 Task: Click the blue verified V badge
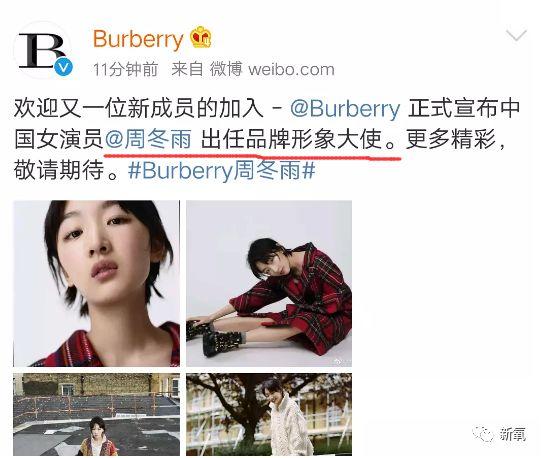tap(63, 67)
